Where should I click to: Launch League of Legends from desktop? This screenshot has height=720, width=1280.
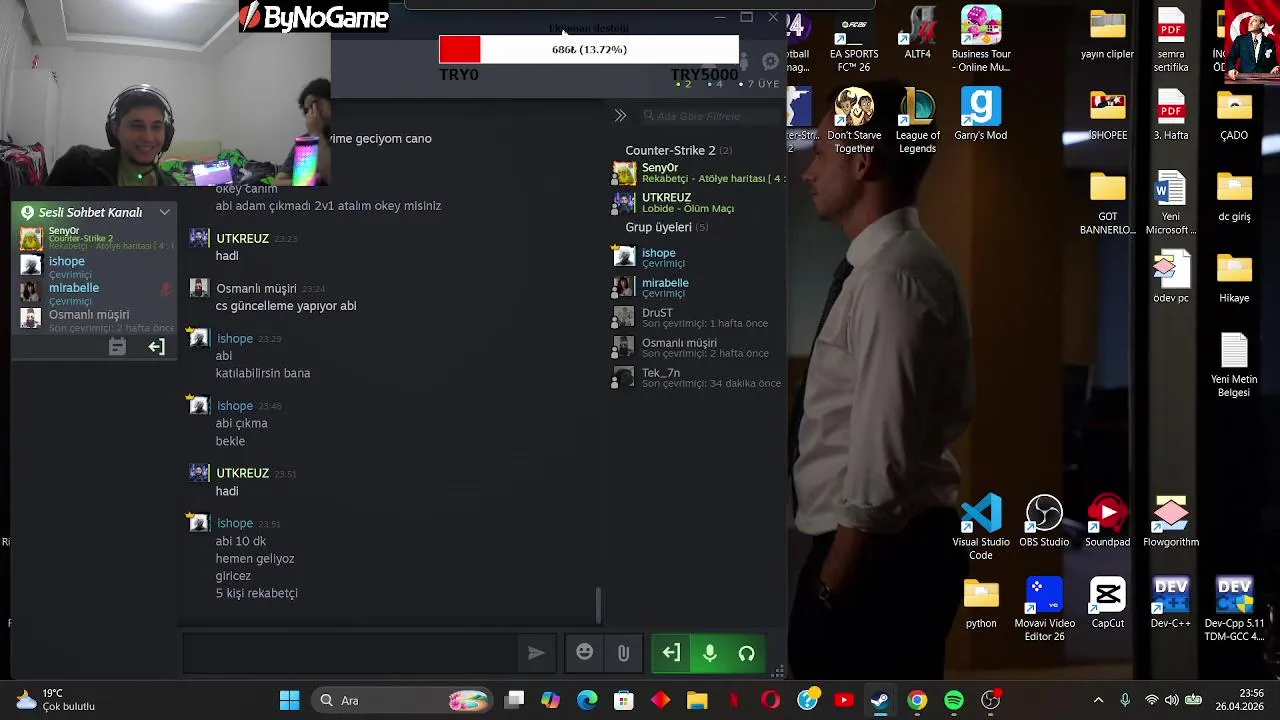click(917, 121)
